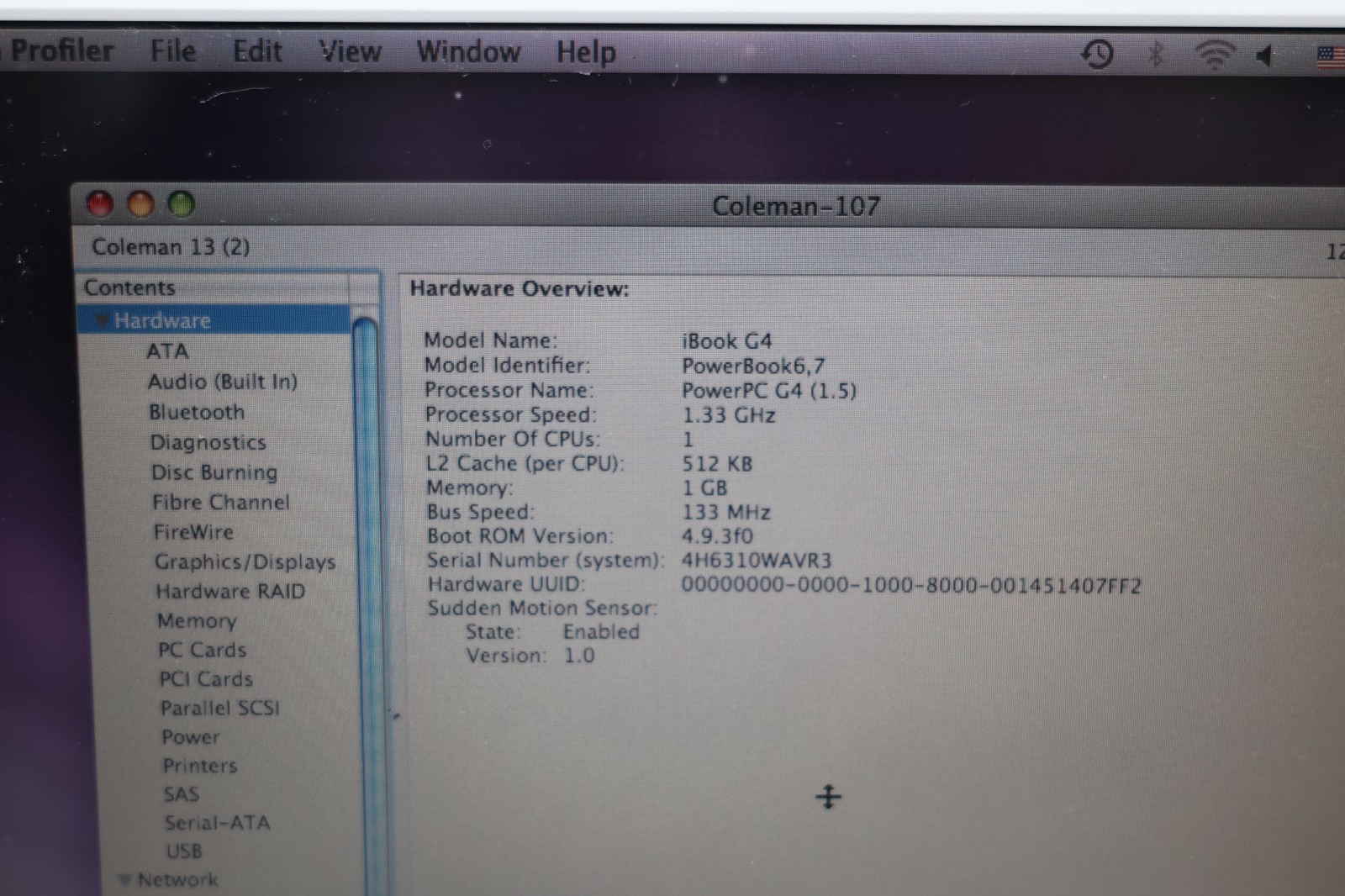Click the 4.9.3f0 Boot ROM value
1345x896 pixels.
tap(717, 536)
